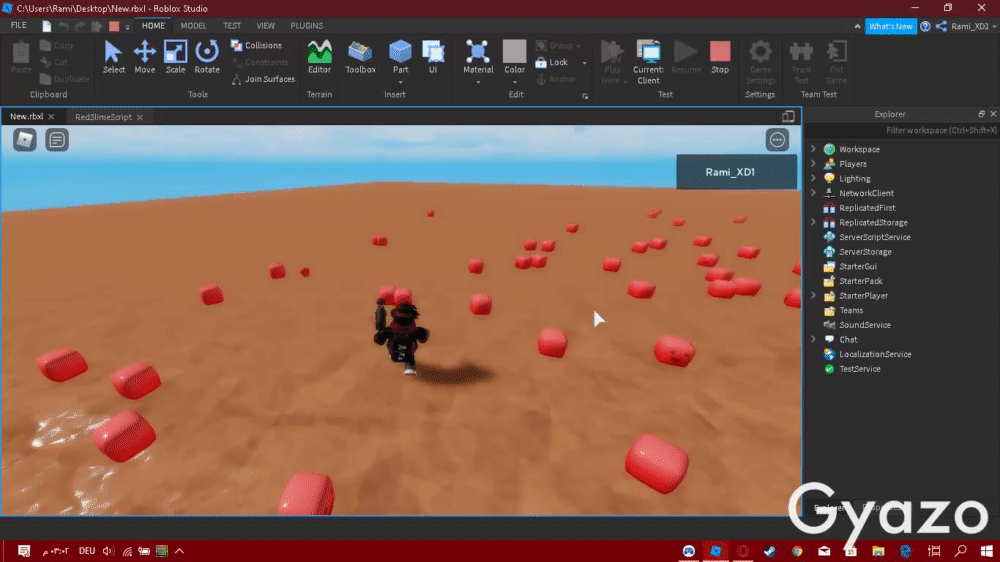Viewport: 1000px width, 562px height.
Task: Click the red stop square in quick access bar
Action: tap(114, 26)
